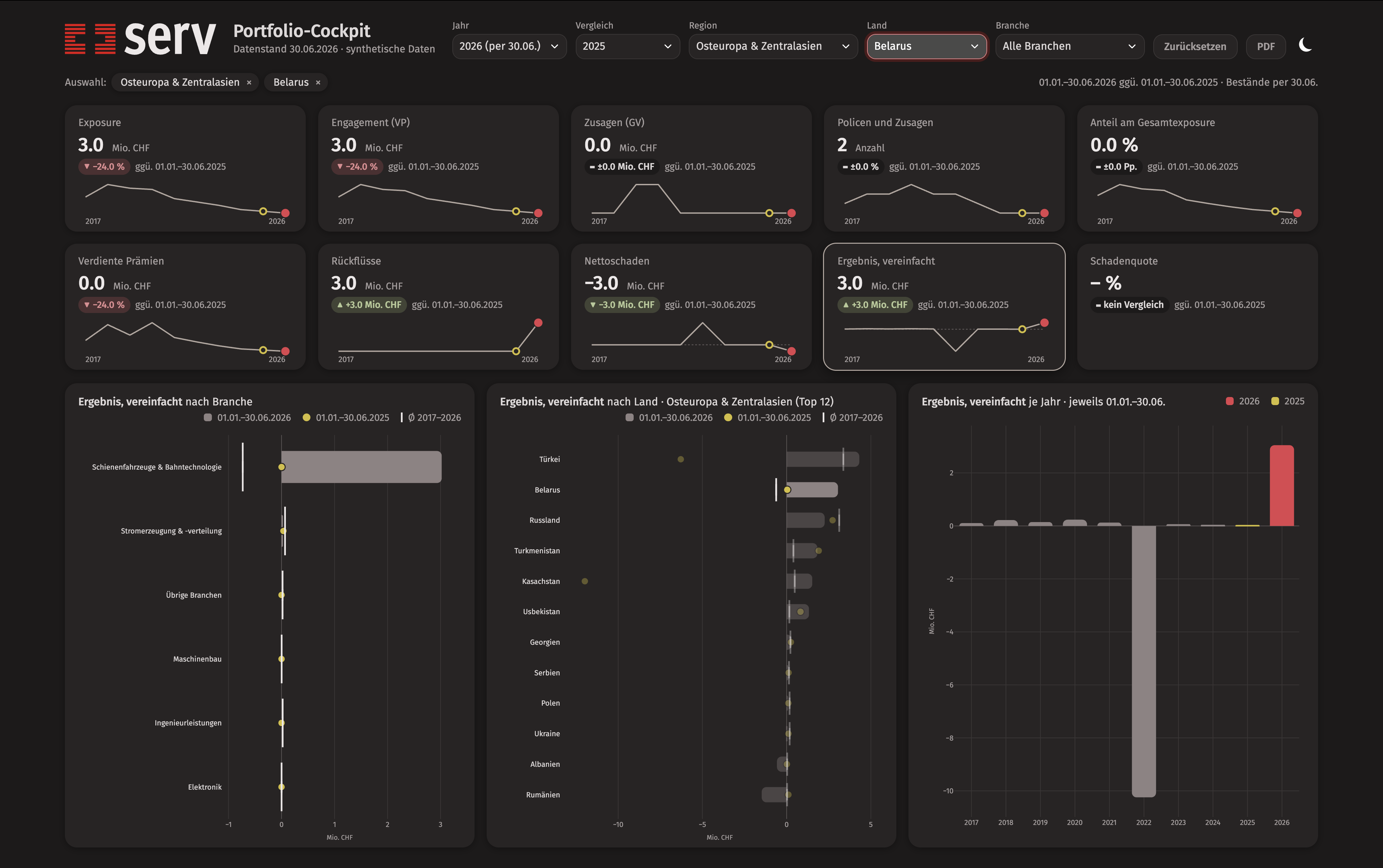This screenshot has width=1383, height=868.
Task: Click the red 2026 bar in yearly chart
Action: (x=1281, y=486)
